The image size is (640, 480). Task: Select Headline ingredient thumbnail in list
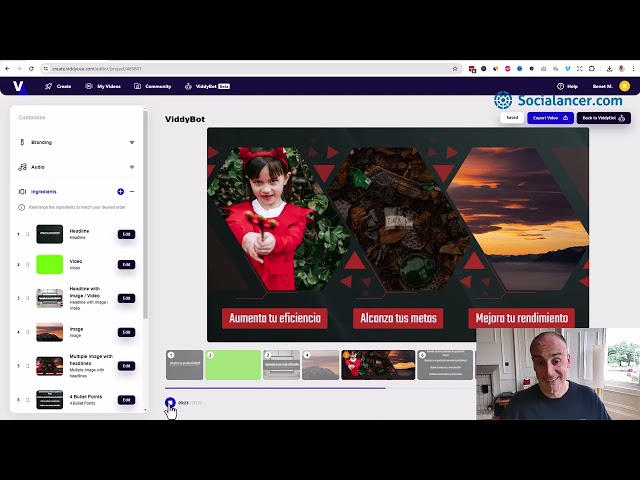(49, 234)
